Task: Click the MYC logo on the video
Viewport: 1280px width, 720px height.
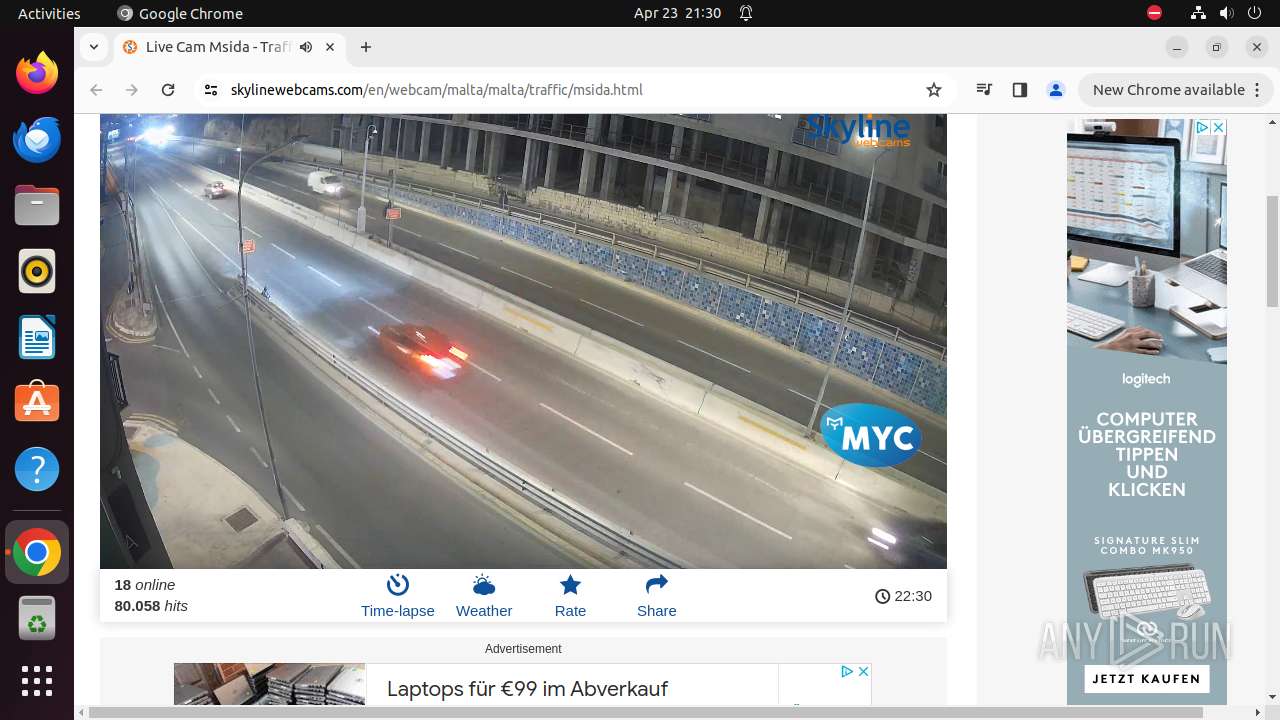Action: point(871,435)
